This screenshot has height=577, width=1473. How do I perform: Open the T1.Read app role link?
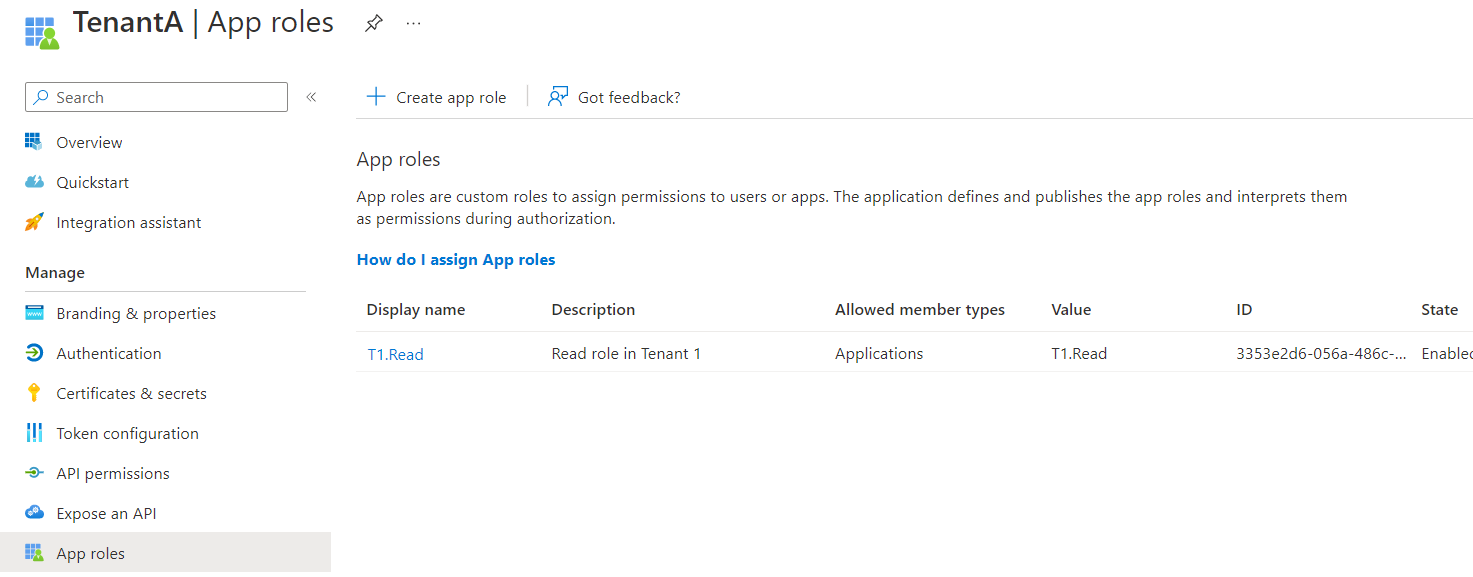(395, 354)
